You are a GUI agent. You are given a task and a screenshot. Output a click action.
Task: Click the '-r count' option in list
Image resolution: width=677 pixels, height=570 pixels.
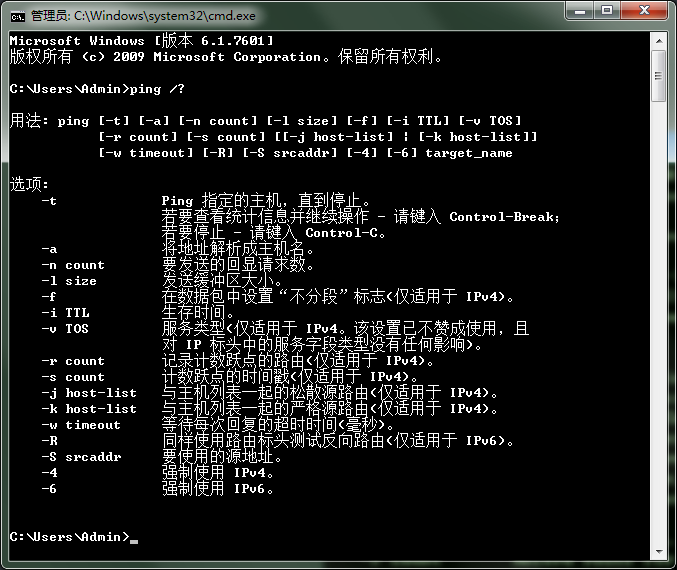73,361
